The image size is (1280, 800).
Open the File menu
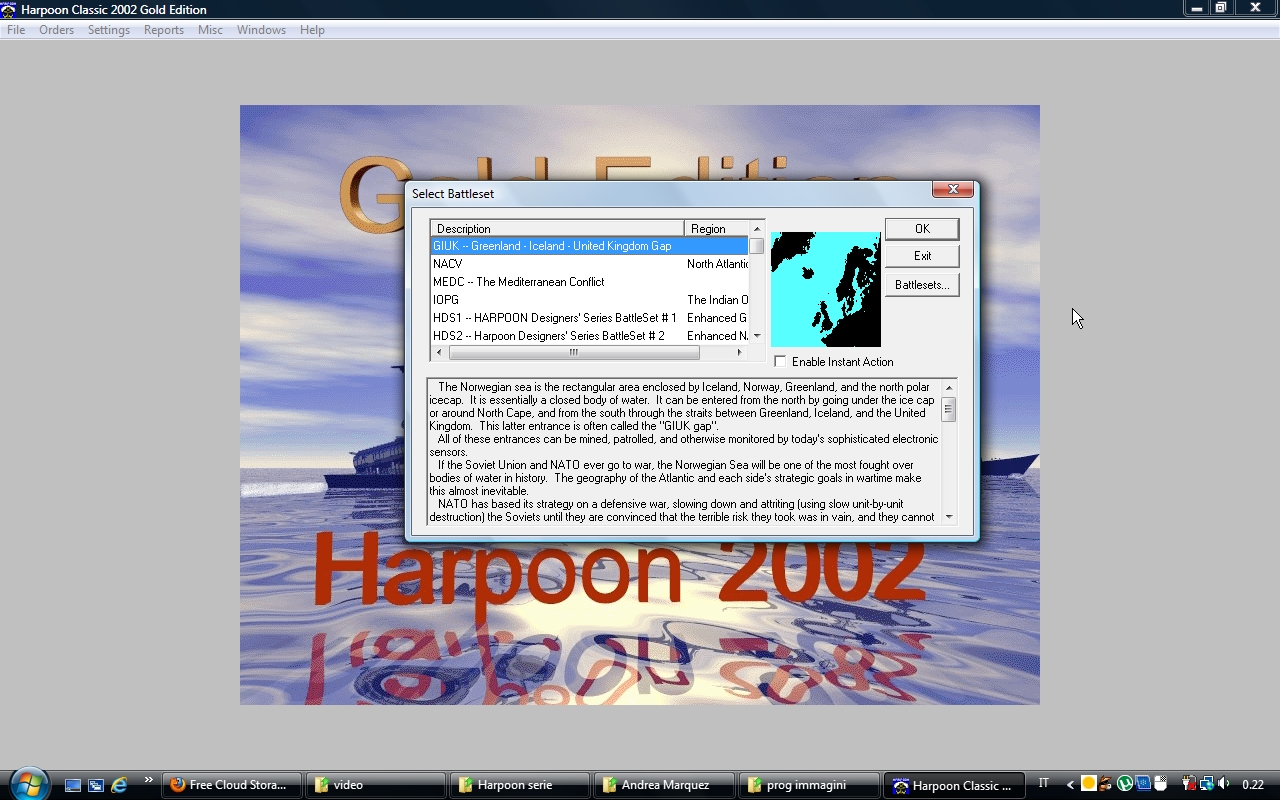tap(16, 30)
